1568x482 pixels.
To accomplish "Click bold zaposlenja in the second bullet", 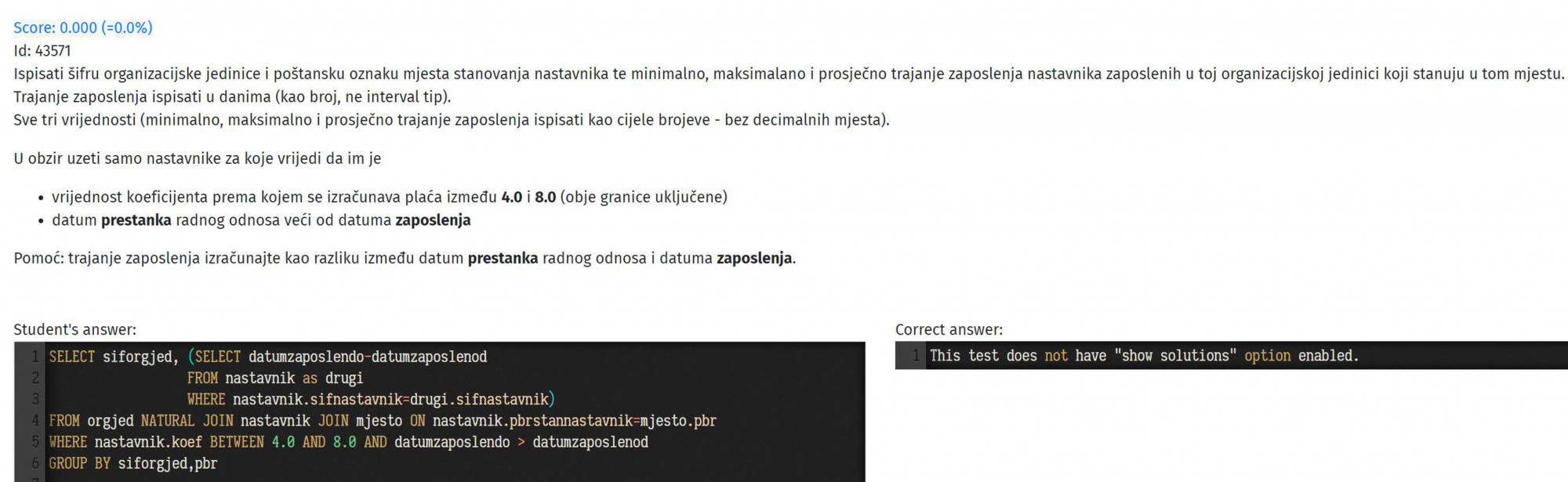I will (433, 220).
